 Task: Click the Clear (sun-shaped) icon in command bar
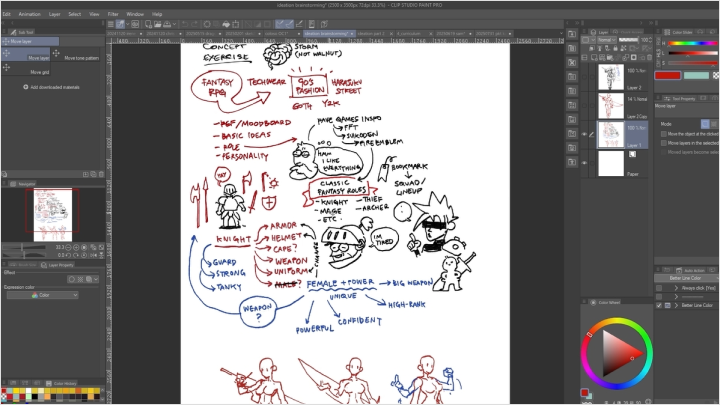[x=207, y=24]
